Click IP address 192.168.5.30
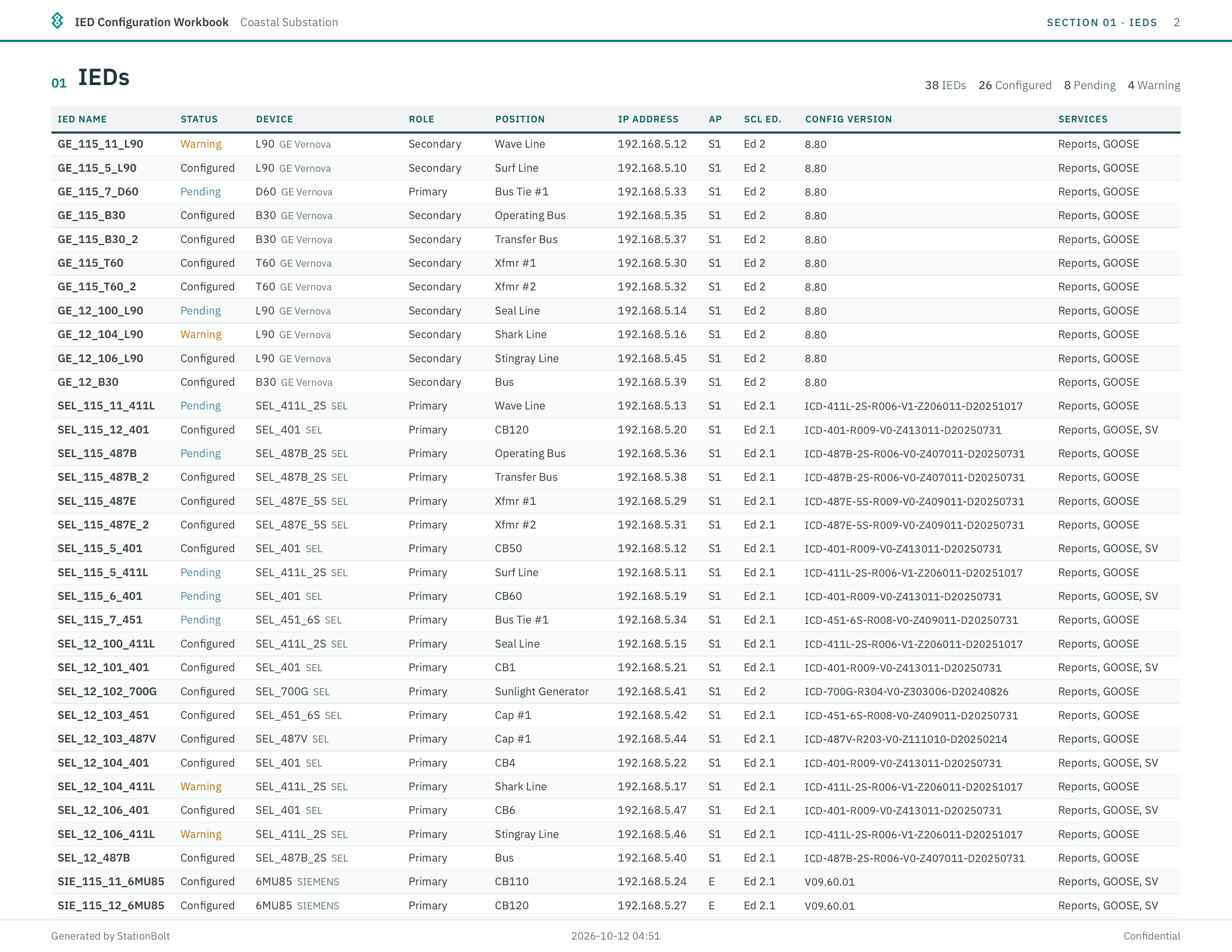 coord(652,263)
